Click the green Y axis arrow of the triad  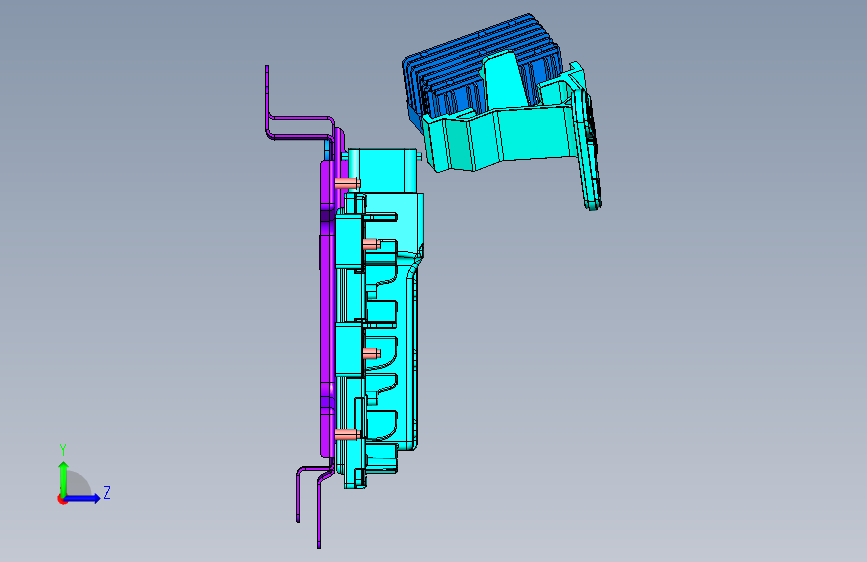point(63,478)
